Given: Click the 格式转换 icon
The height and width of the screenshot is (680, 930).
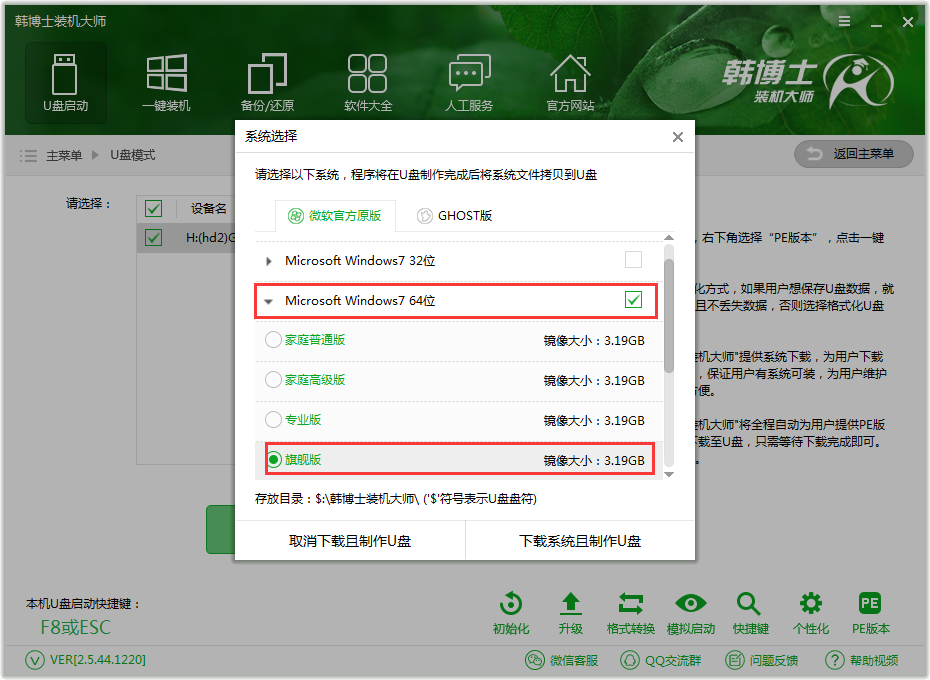Looking at the screenshot, I should click(x=630, y=613).
